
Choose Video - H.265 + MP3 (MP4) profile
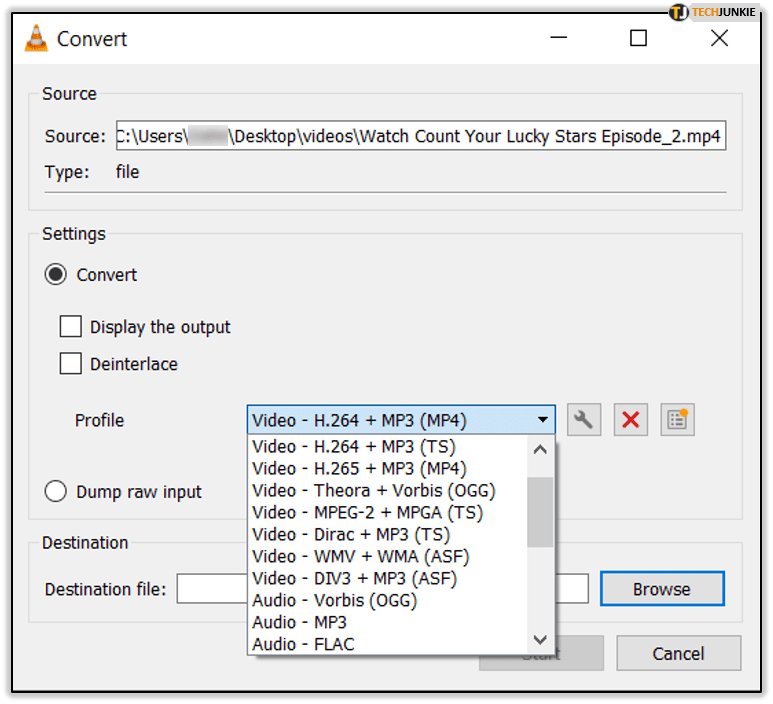[360, 468]
